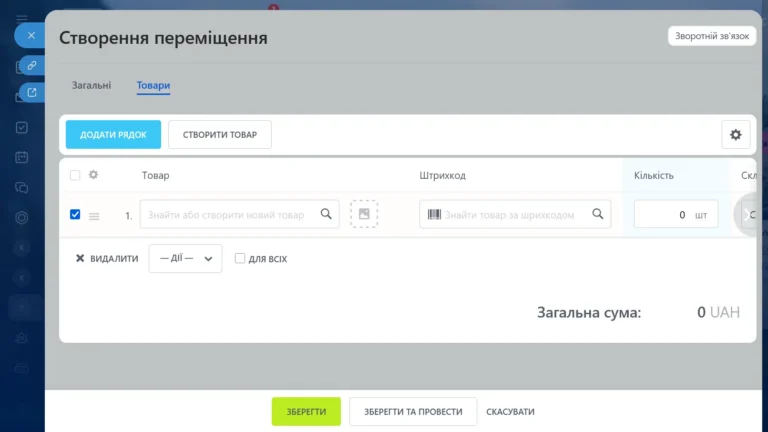
Task: Click search magnifier in barcode field
Action: point(598,214)
